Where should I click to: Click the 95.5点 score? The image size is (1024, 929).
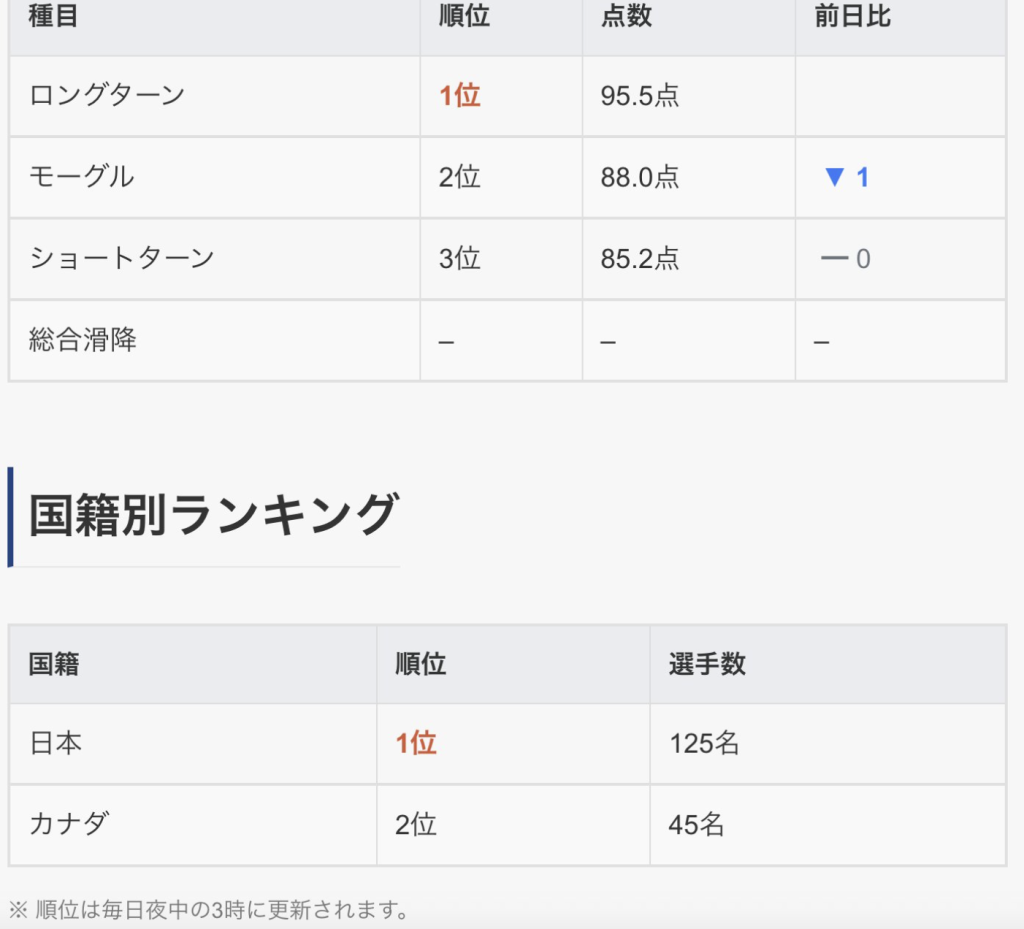640,96
